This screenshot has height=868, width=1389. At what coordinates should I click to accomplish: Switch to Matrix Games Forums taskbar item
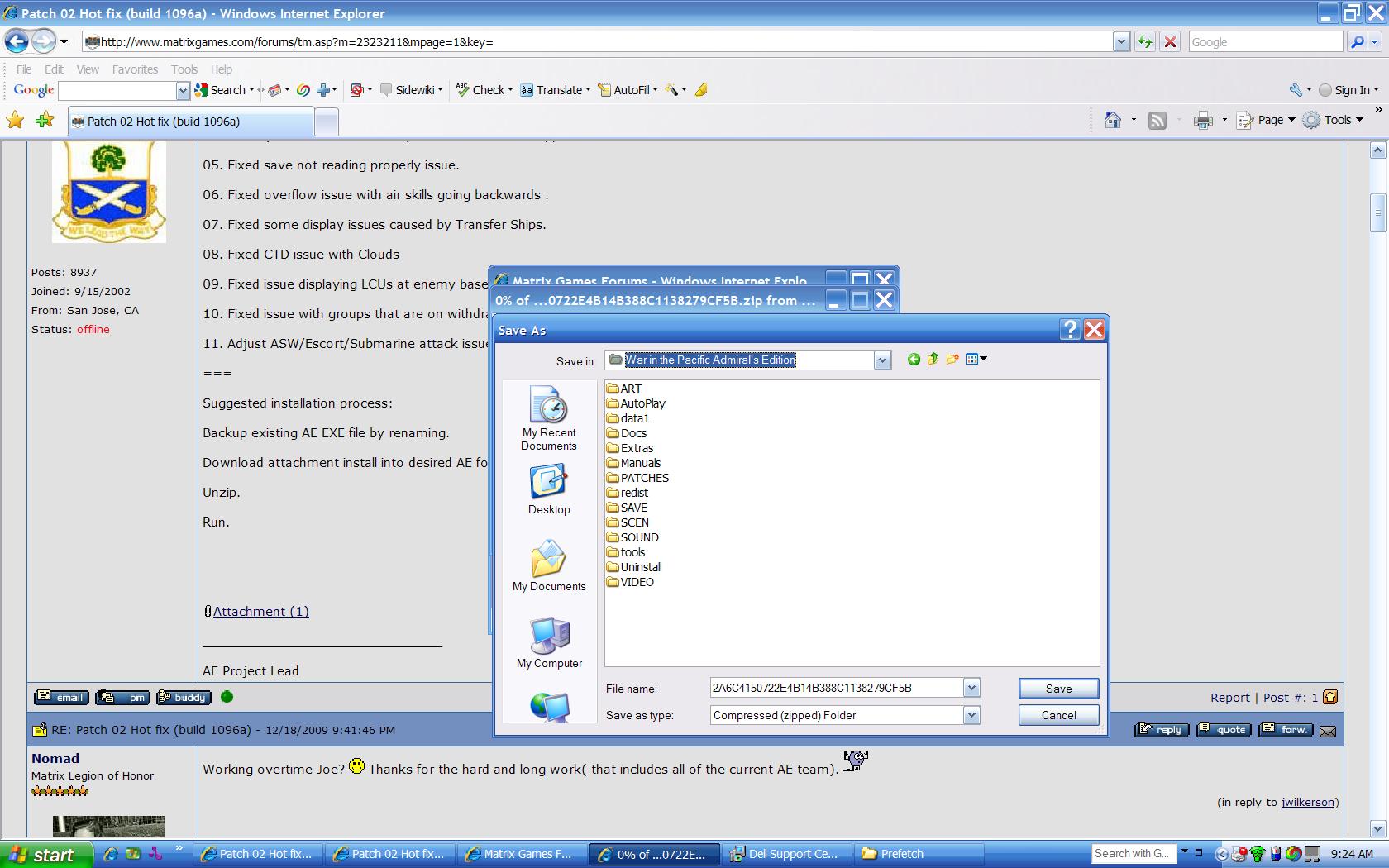pyautogui.click(x=522, y=854)
